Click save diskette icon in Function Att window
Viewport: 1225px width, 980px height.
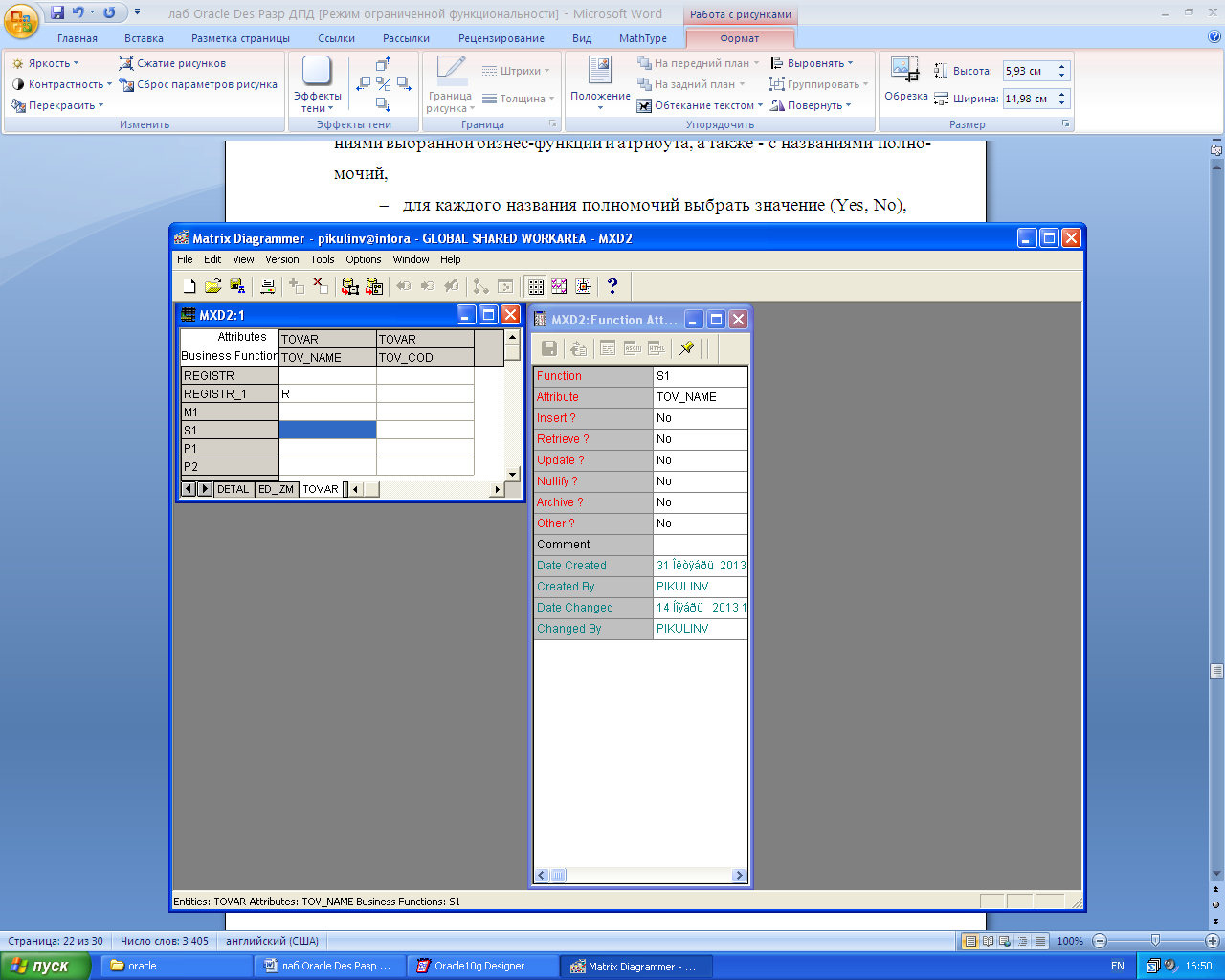(x=549, y=348)
